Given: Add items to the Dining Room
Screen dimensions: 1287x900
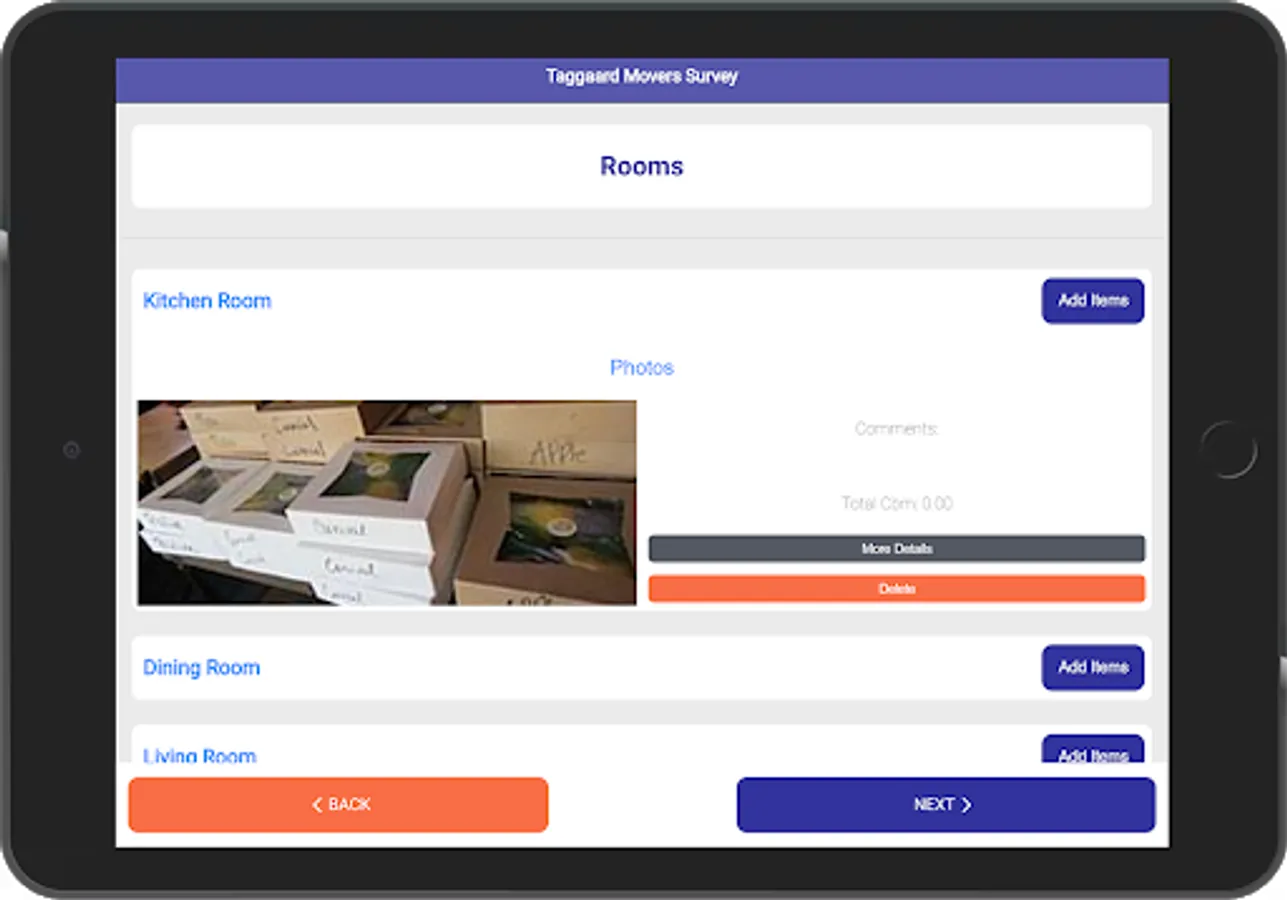Looking at the screenshot, I should coord(1092,667).
